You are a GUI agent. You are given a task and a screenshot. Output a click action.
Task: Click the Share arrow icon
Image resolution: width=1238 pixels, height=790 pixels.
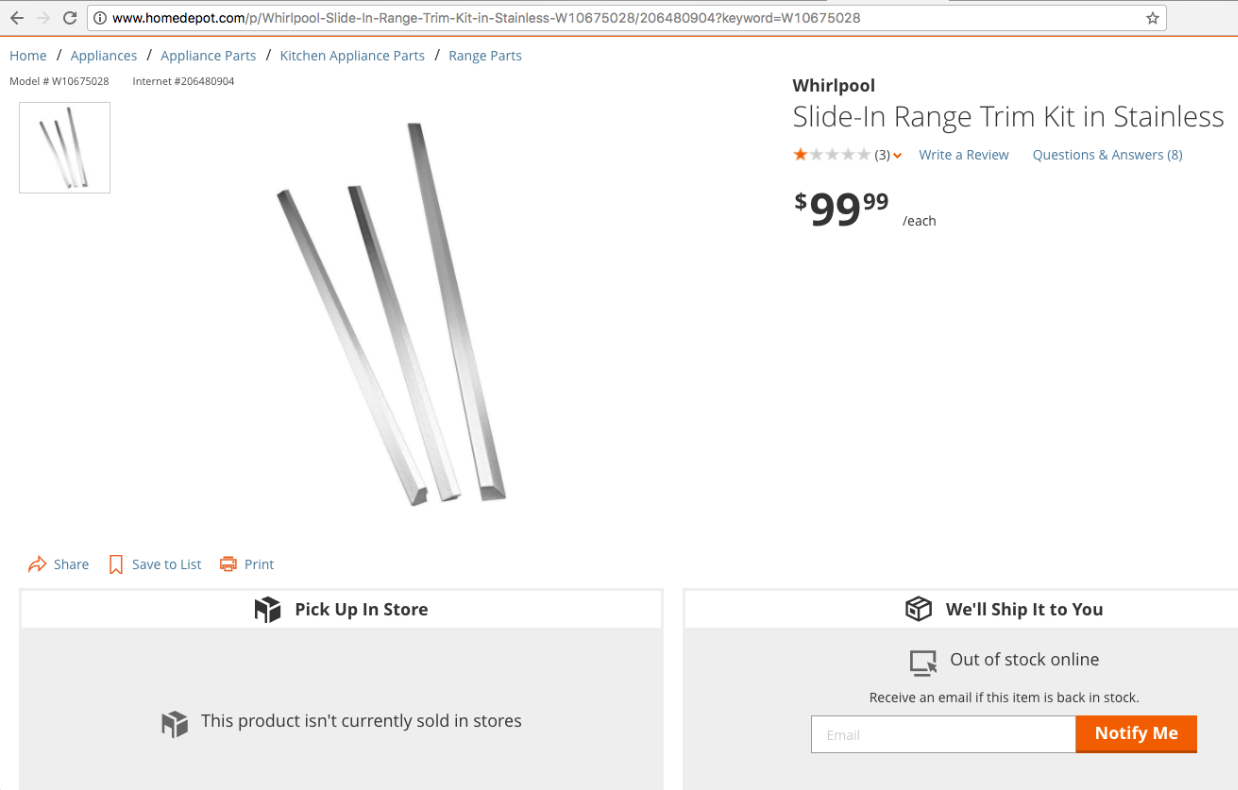coord(37,564)
